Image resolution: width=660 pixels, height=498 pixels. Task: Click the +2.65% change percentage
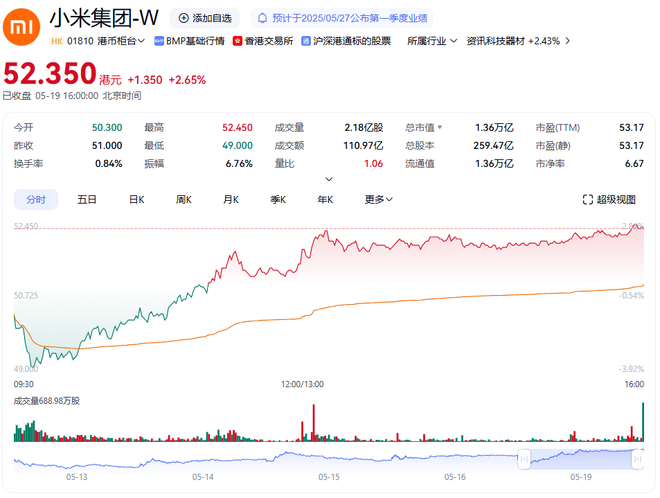pyautogui.click(x=187, y=80)
